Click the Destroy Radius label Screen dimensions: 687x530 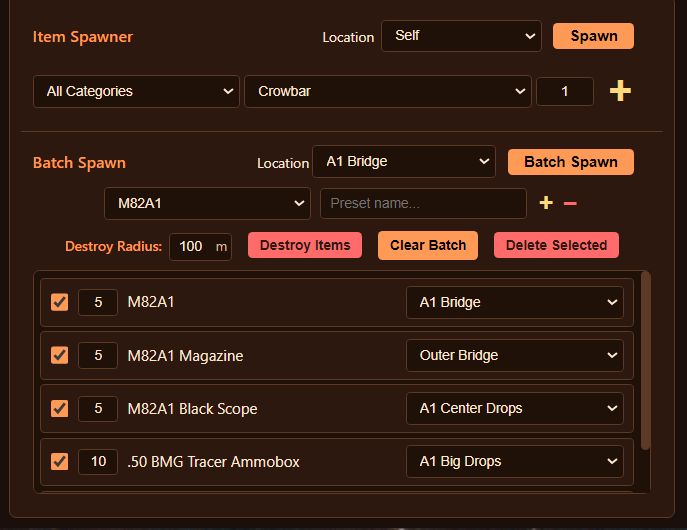coord(113,247)
